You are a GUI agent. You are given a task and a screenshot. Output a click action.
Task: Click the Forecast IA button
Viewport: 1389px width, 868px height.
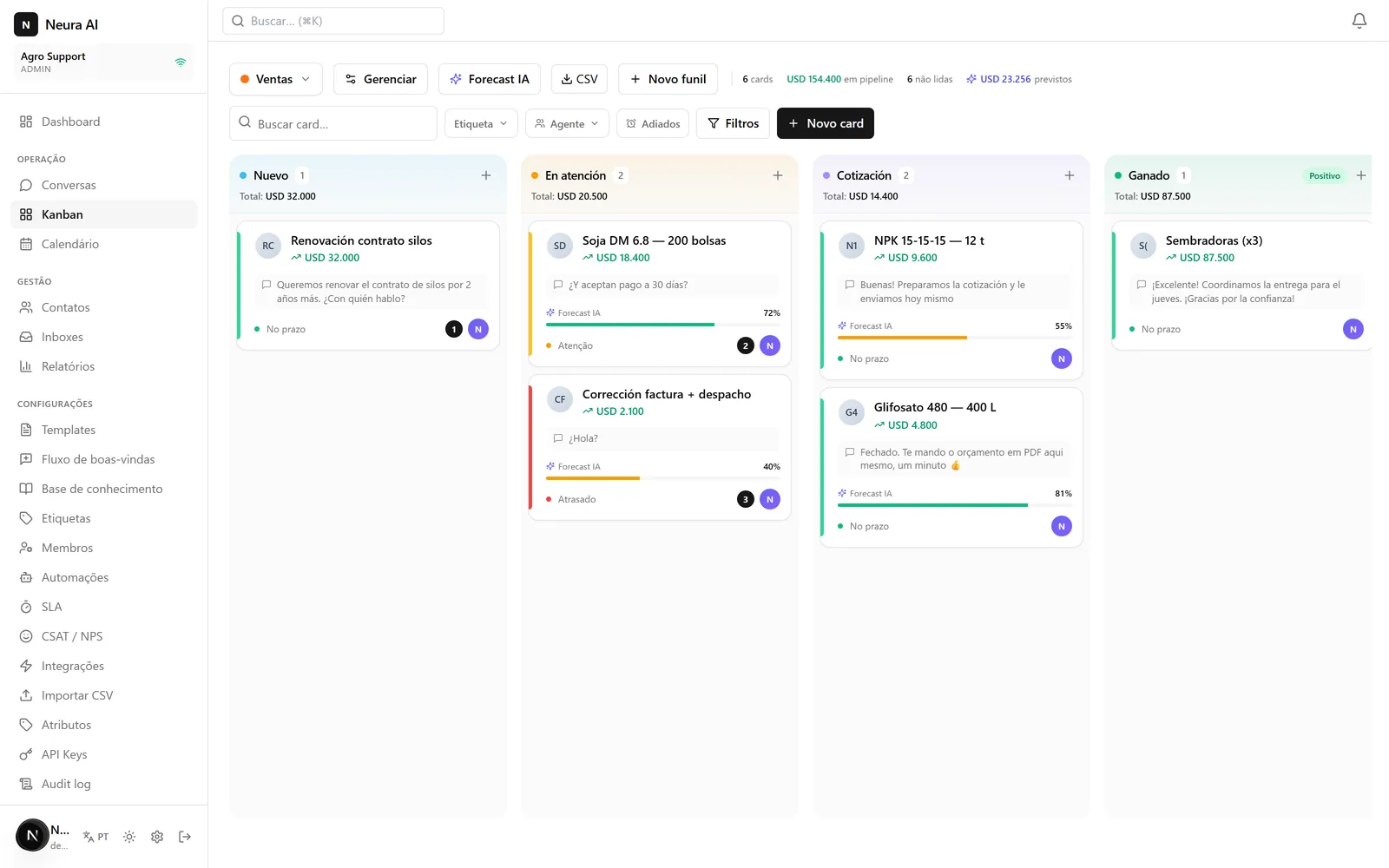pyautogui.click(x=490, y=79)
